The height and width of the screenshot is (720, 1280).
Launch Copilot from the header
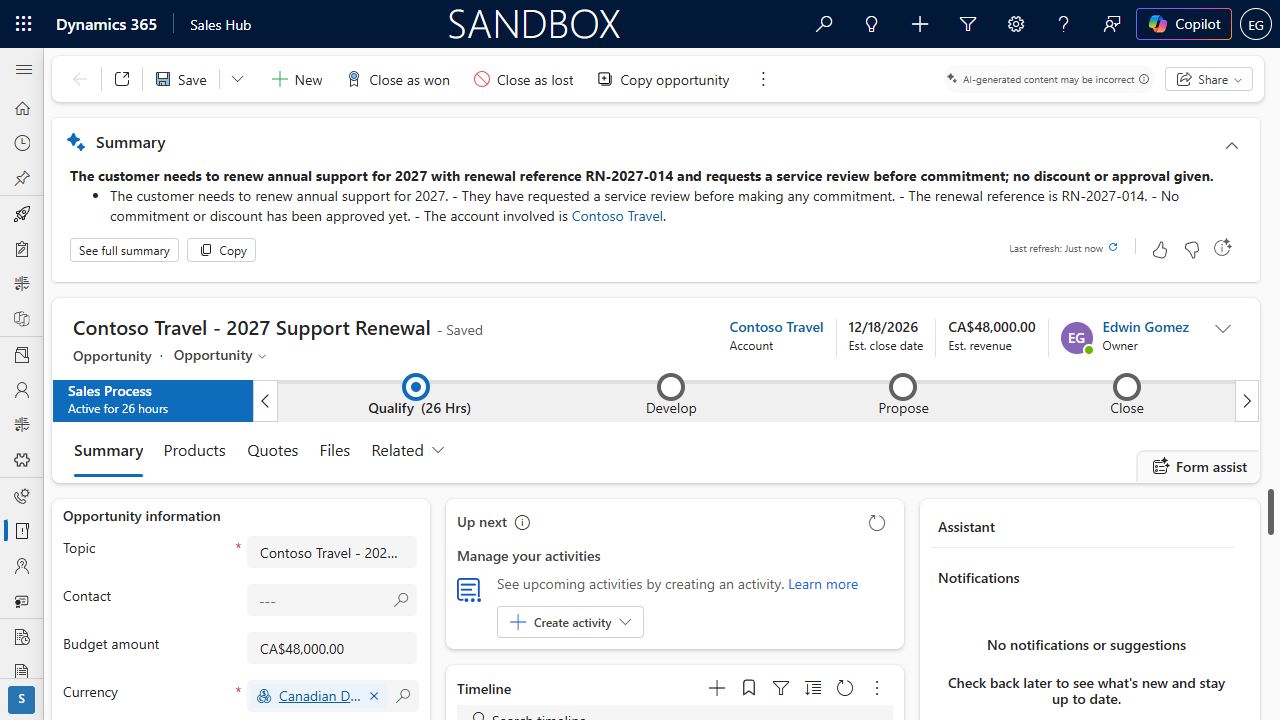(x=1183, y=24)
